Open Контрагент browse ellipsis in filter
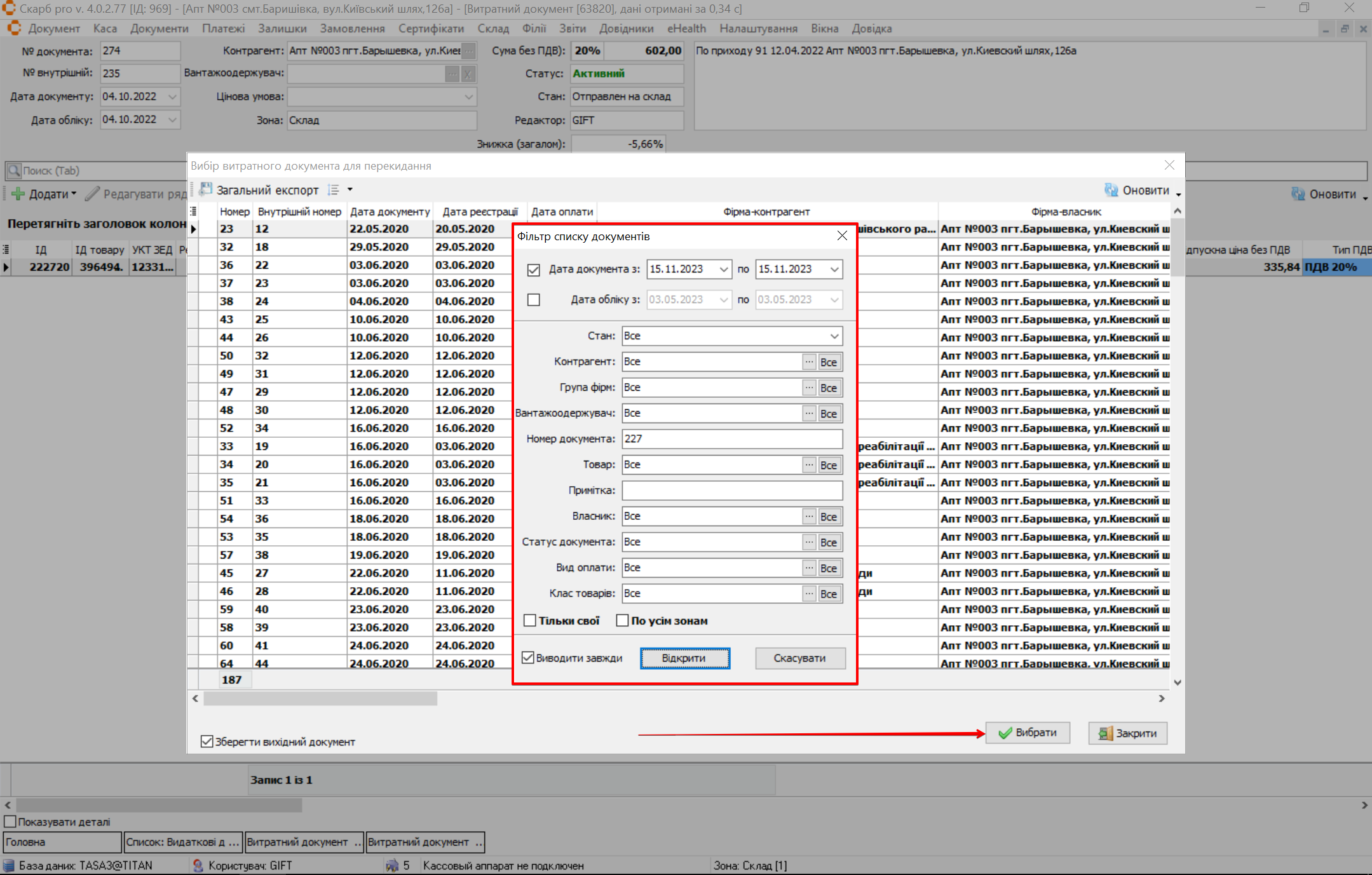The image size is (1372, 875). [x=808, y=362]
